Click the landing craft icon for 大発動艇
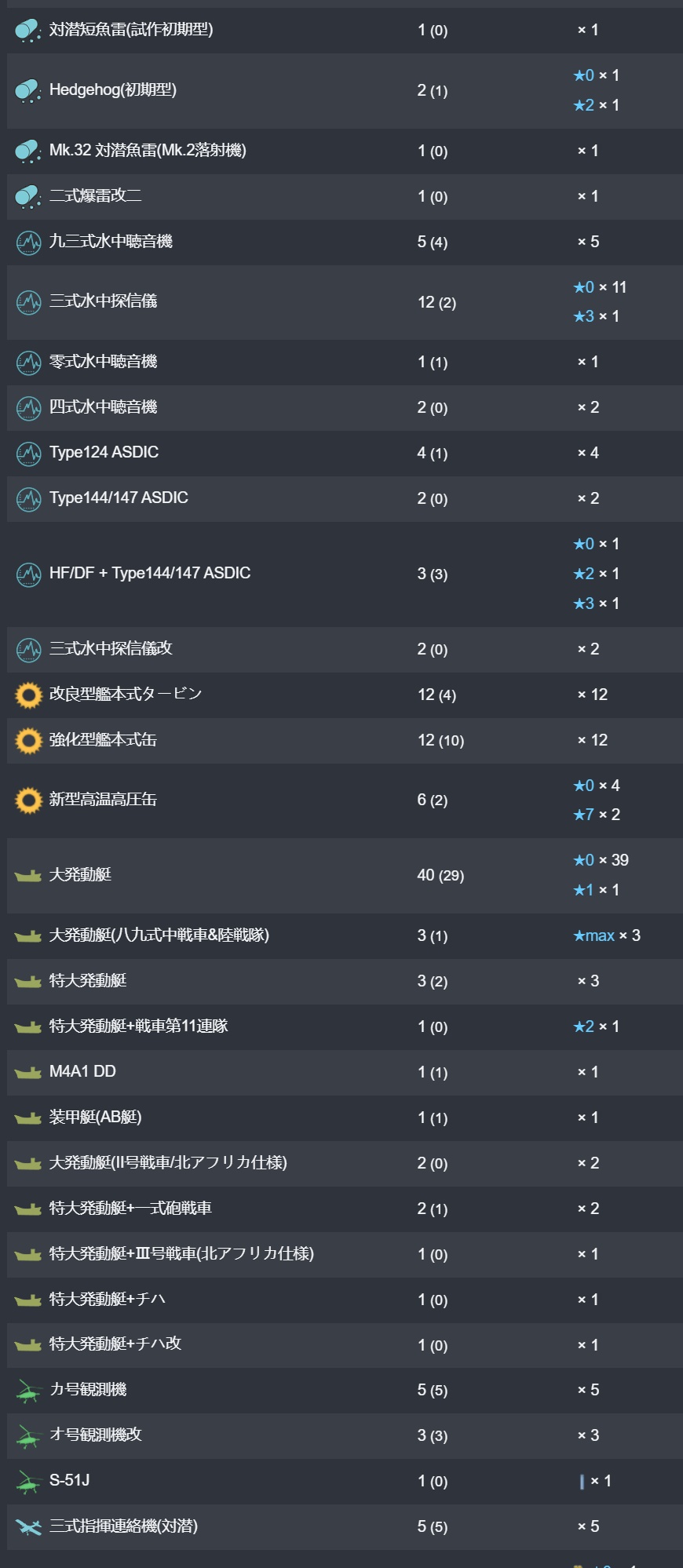This screenshot has height=1568, width=683. point(28,876)
